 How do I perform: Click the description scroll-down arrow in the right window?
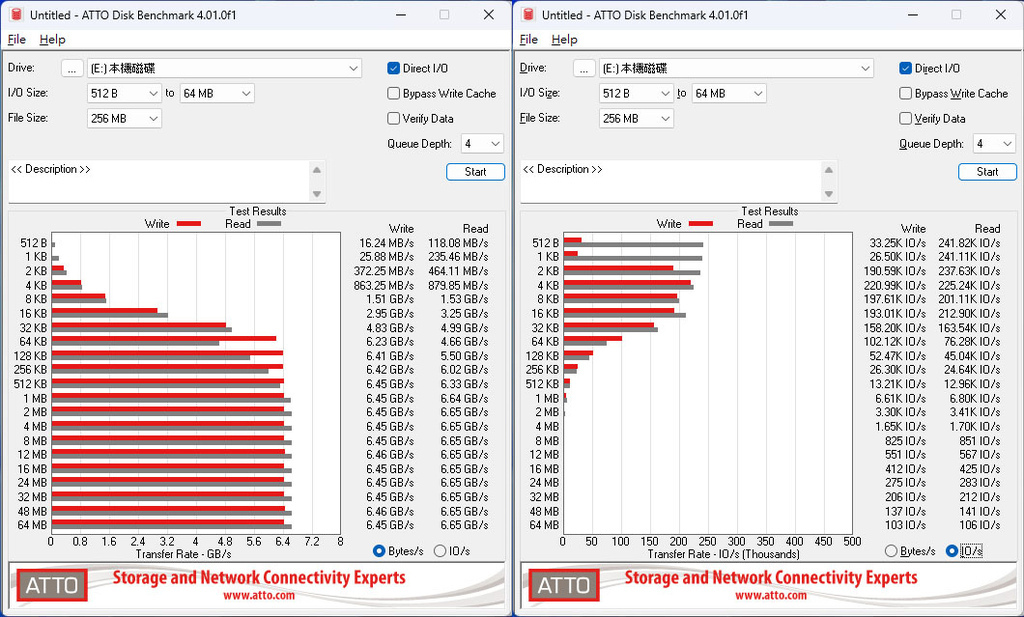(829, 194)
